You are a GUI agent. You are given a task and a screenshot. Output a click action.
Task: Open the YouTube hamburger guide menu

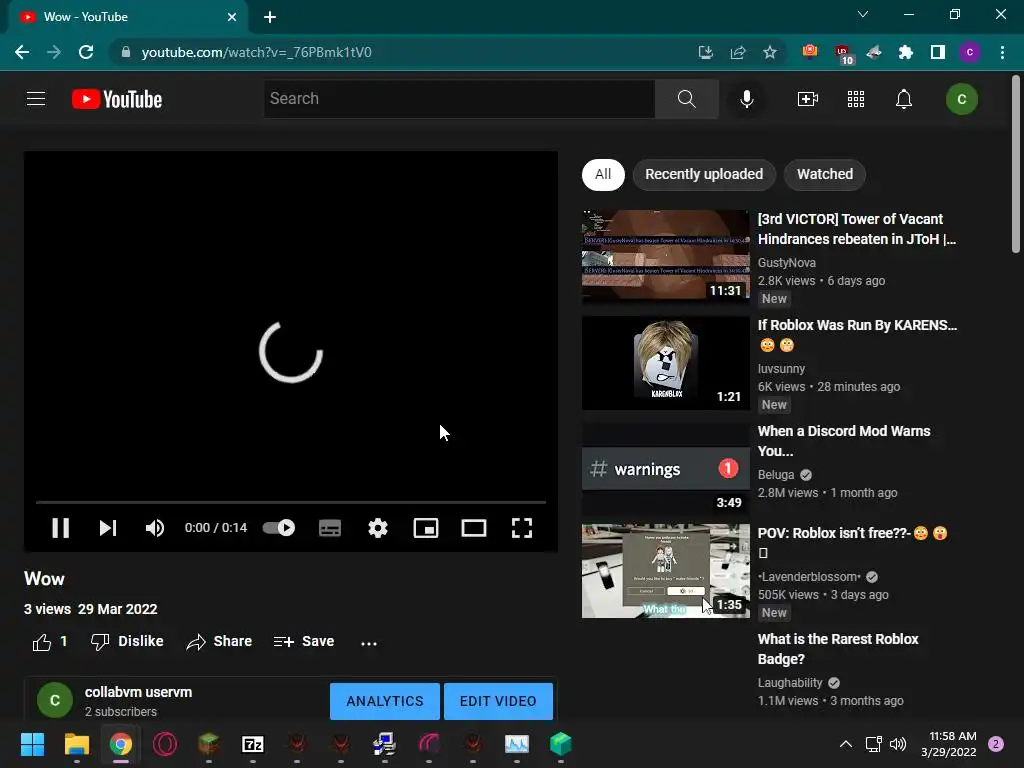pyautogui.click(x=36, y=99)
